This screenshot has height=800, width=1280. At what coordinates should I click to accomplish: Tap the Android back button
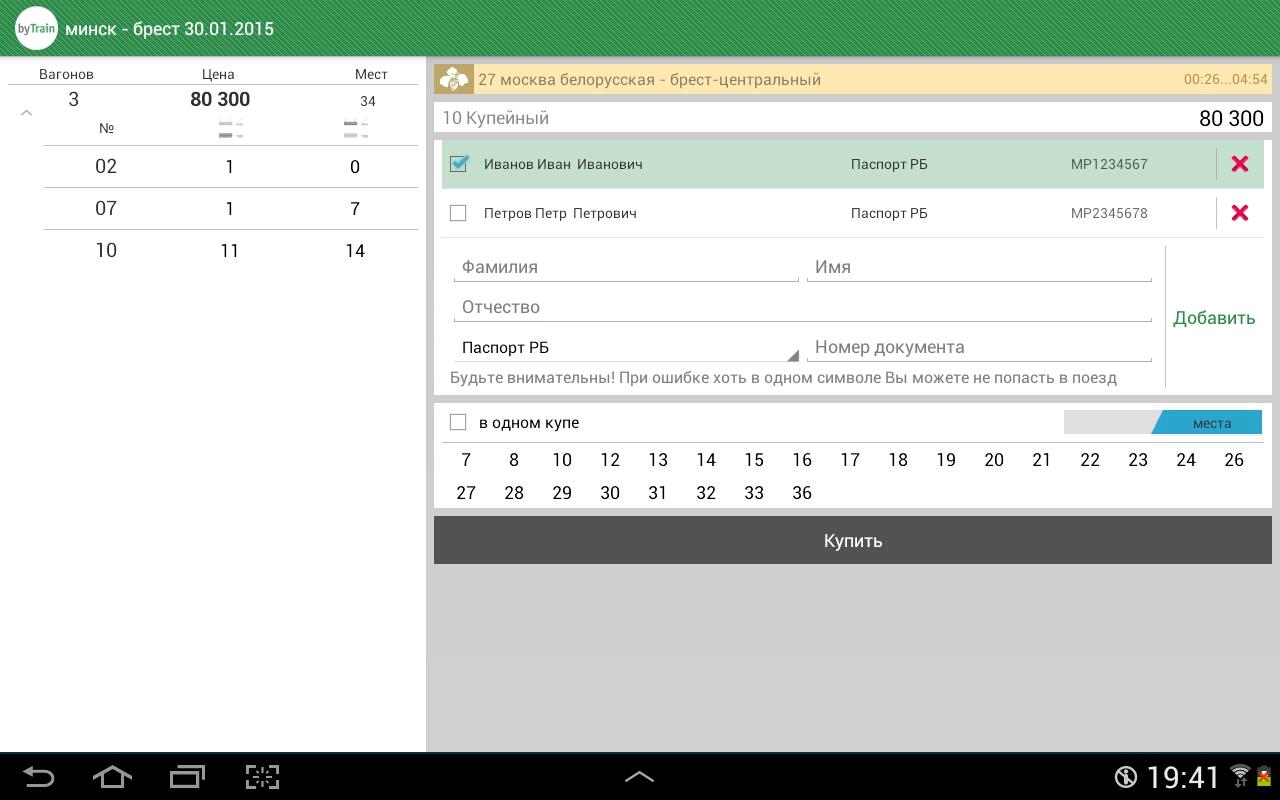38,777
